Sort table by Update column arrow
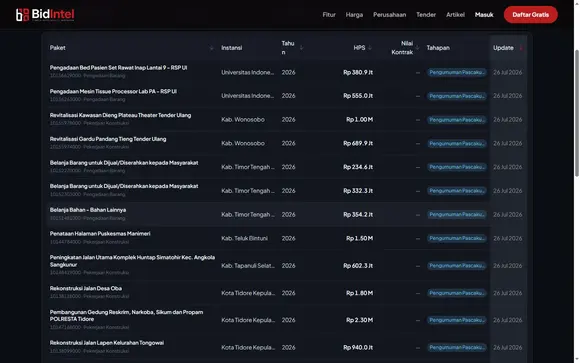 click(521, 48)
